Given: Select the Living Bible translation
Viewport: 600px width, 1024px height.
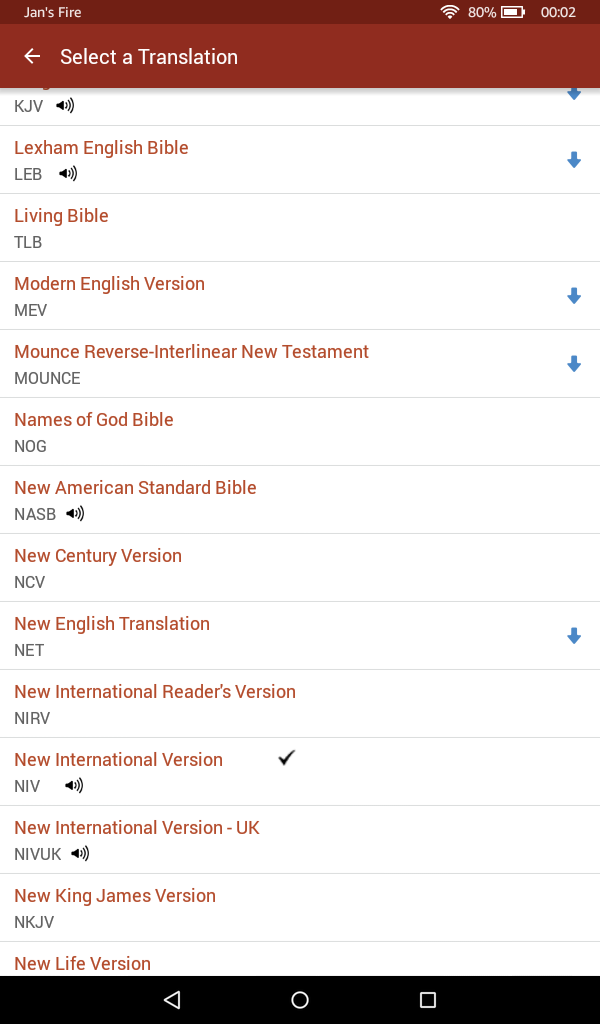Looking at the screenshot, I should pos(61,216).
